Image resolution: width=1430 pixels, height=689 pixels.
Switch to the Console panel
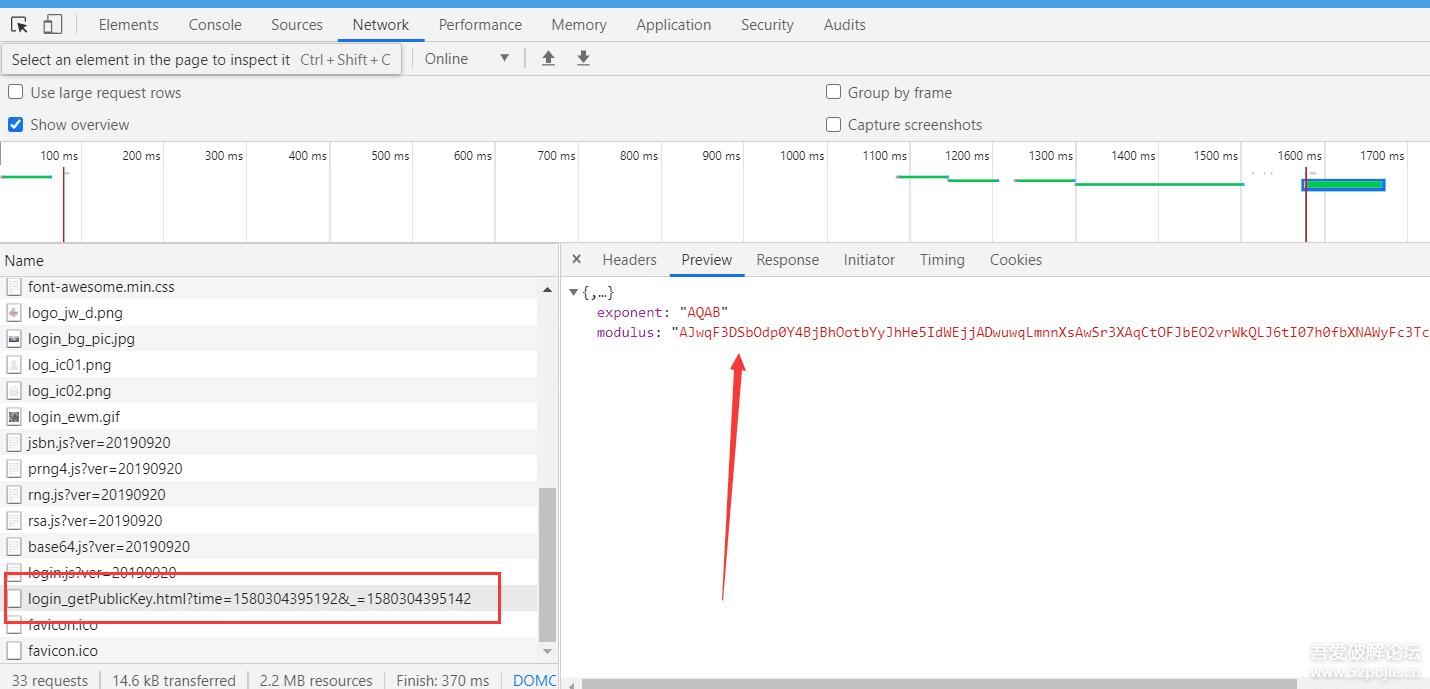click(x=214, y=24)
